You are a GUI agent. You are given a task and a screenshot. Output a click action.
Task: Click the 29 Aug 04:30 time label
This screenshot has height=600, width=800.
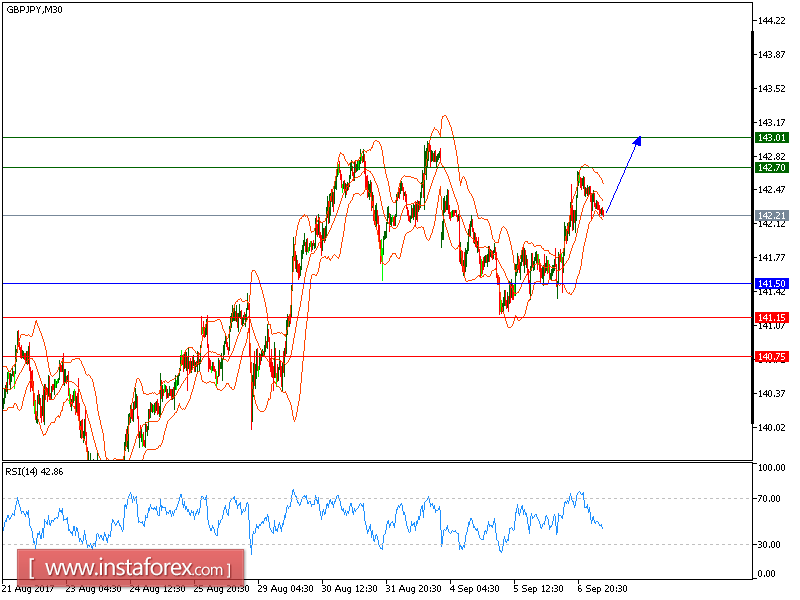(285, 589)
